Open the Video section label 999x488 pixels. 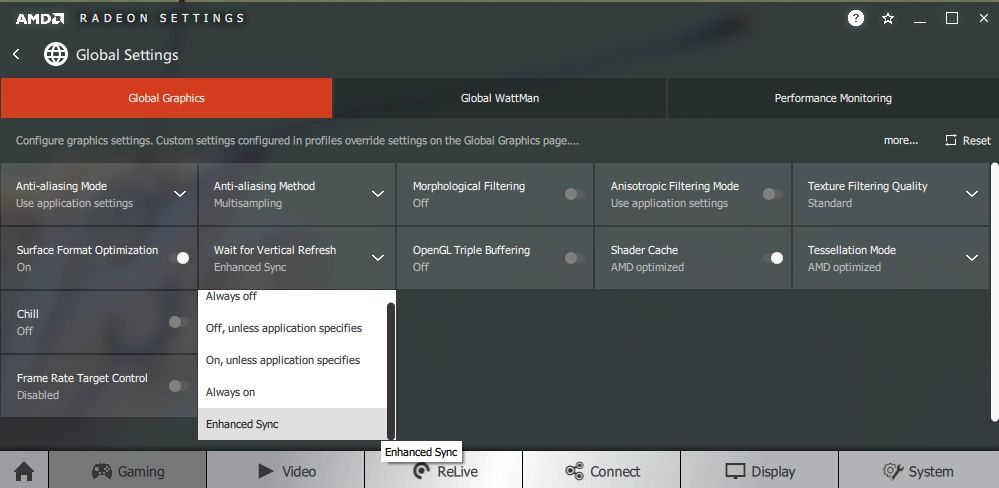[299, 471]
